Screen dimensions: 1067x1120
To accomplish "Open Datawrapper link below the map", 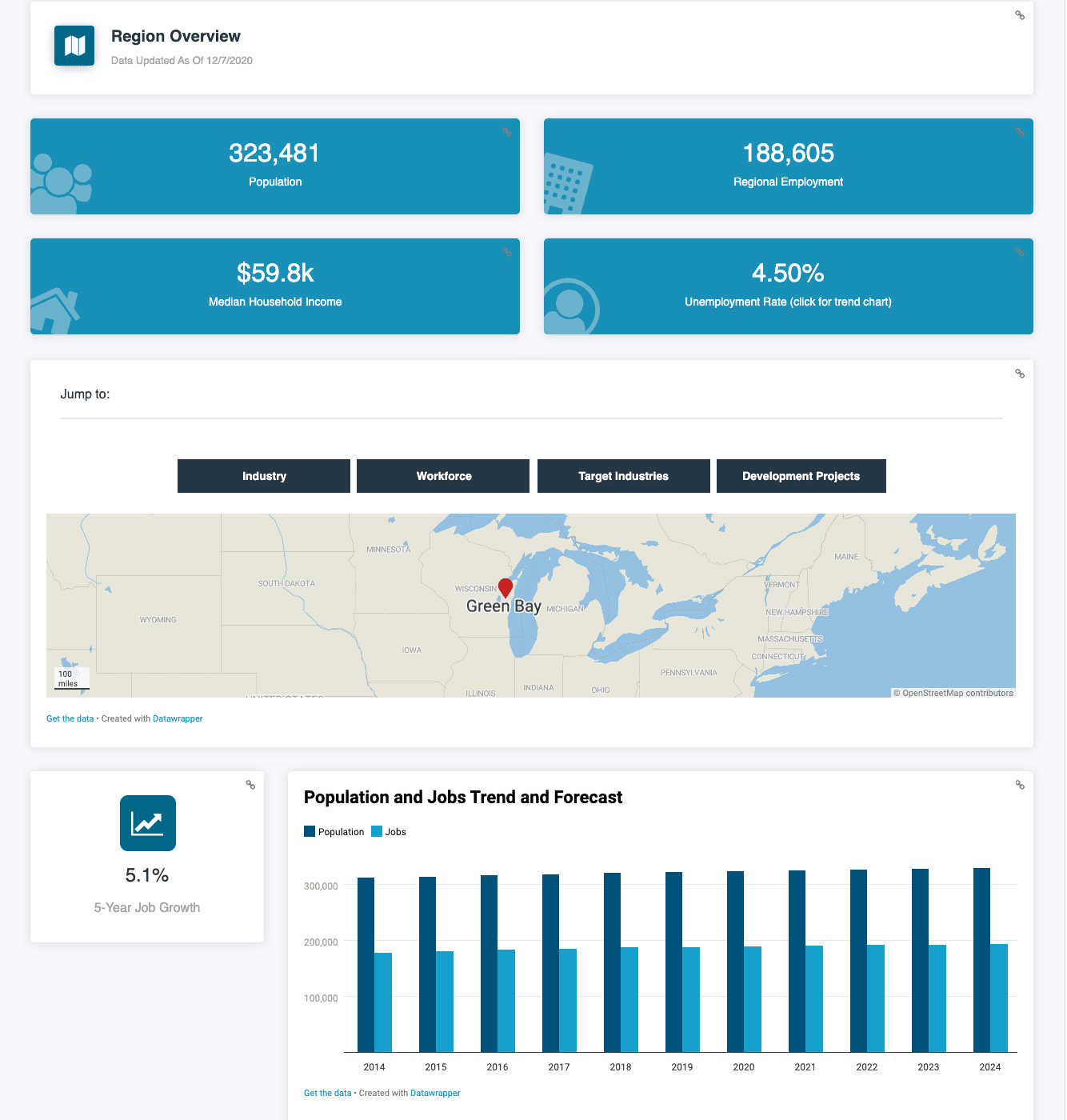I will click(178, 718).
